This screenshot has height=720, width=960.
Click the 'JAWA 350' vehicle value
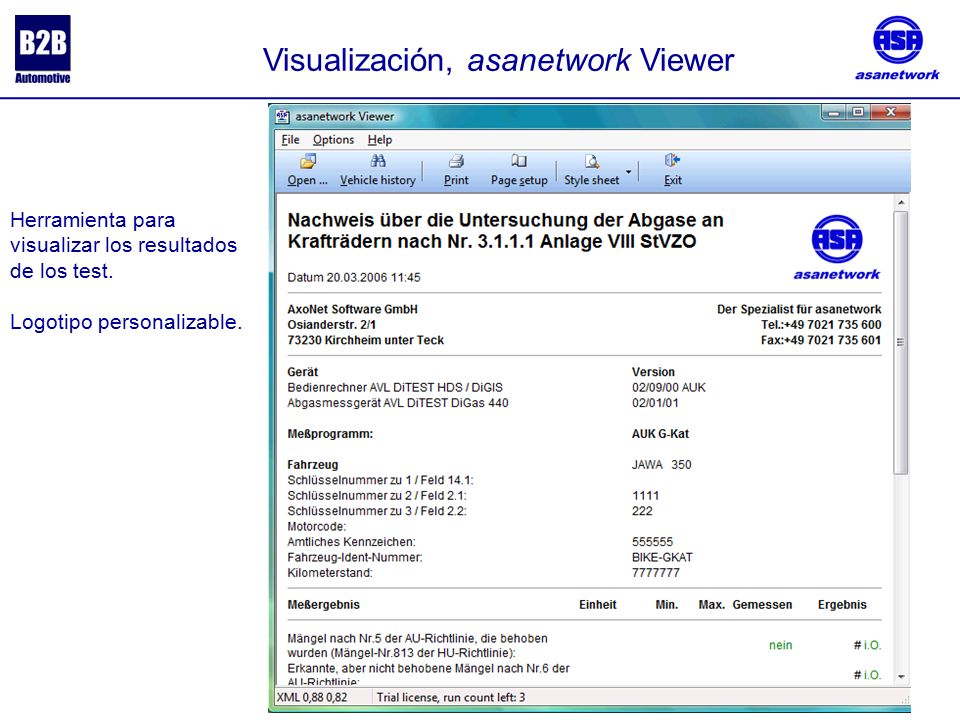coord(661,465)
